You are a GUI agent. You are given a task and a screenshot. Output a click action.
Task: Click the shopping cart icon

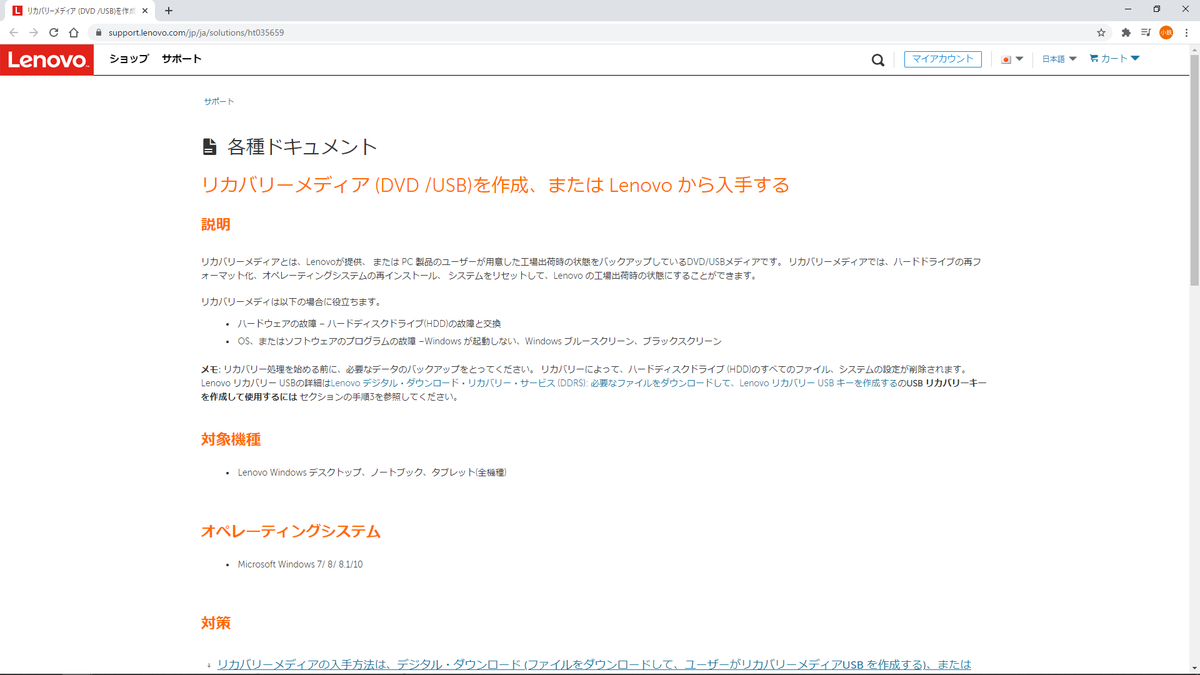pyautogui.click(x=1094, y=58)
